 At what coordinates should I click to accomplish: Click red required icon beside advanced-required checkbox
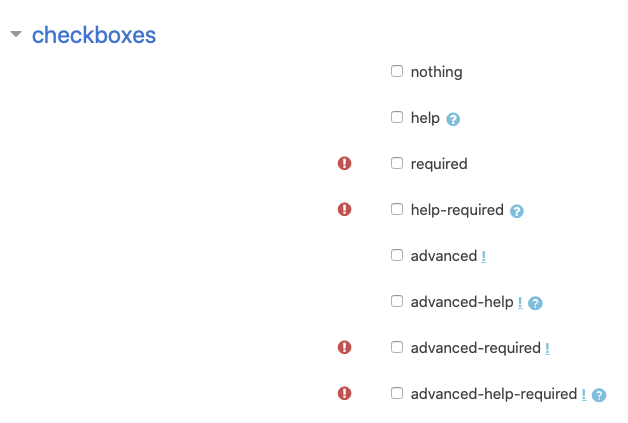[x=344, y=347]
